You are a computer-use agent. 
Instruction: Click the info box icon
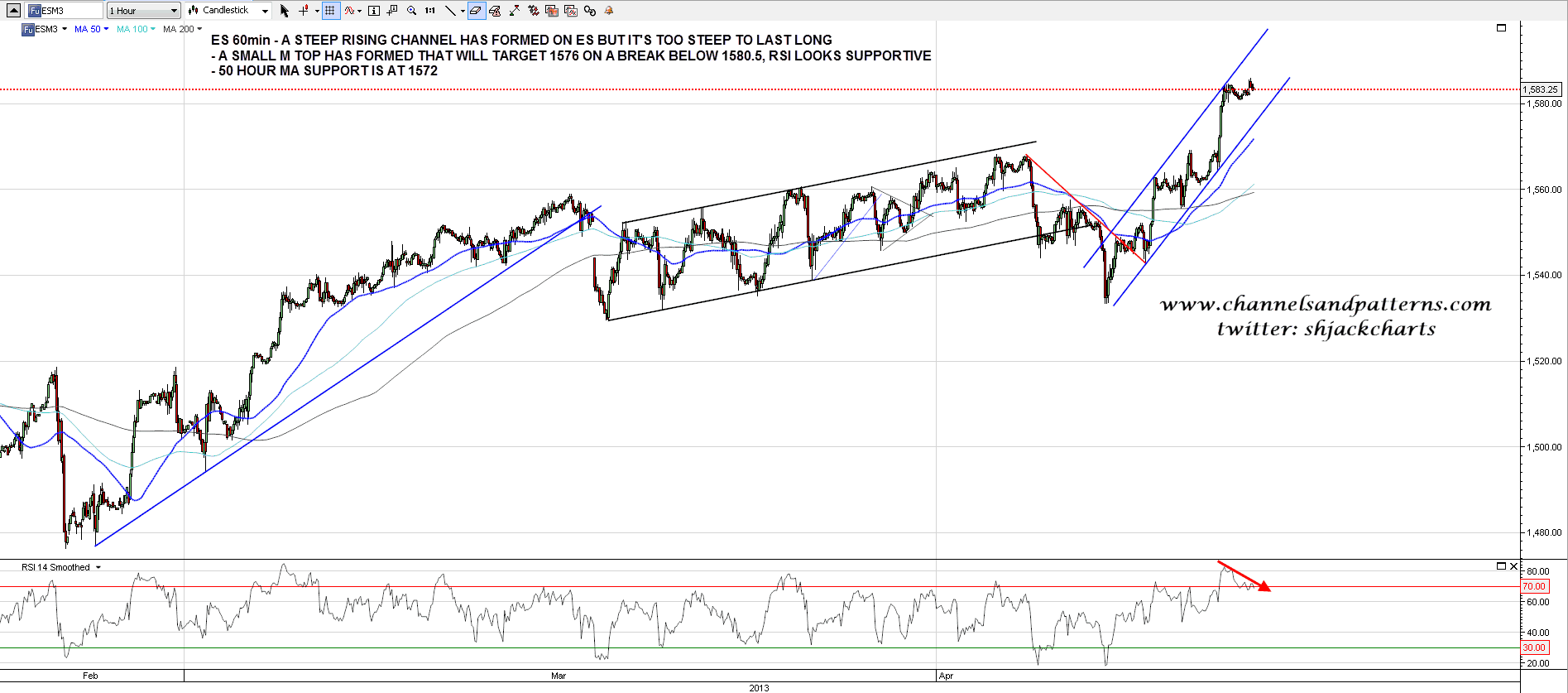point(374,11)
